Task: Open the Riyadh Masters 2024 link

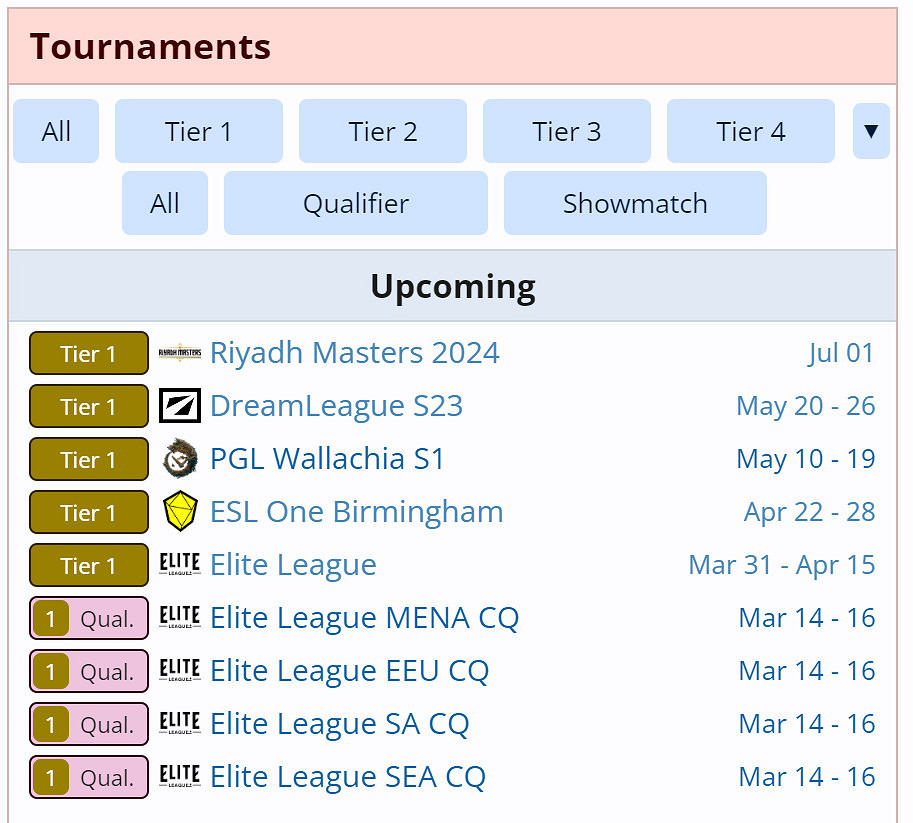Action: pos(354,353)
